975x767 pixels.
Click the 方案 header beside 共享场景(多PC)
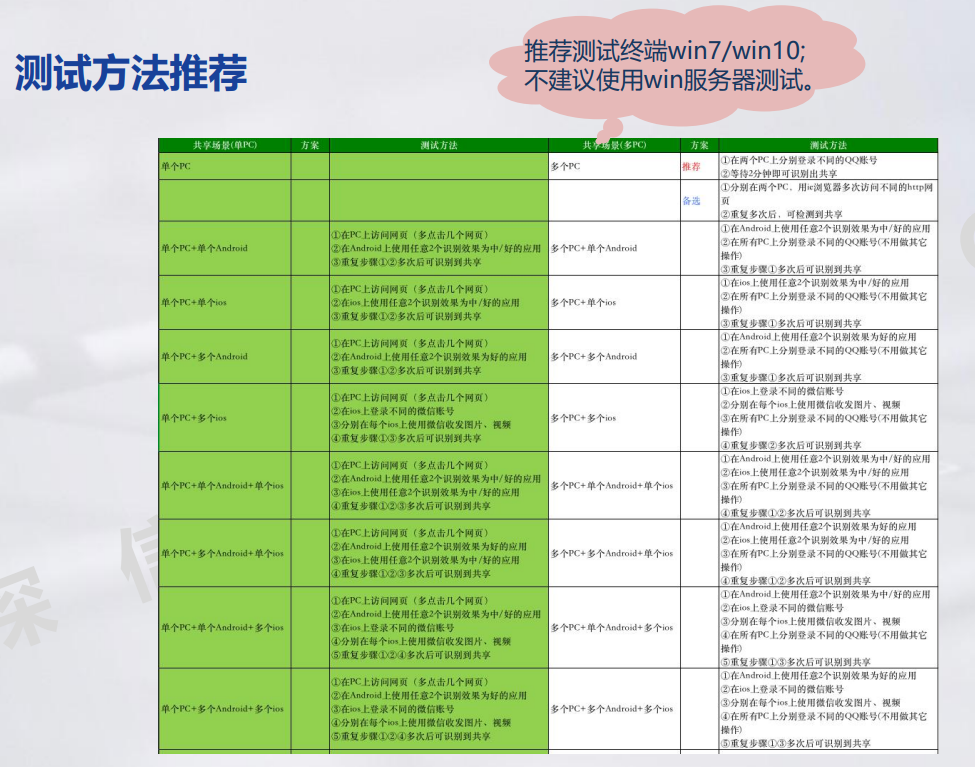(700, 145)
